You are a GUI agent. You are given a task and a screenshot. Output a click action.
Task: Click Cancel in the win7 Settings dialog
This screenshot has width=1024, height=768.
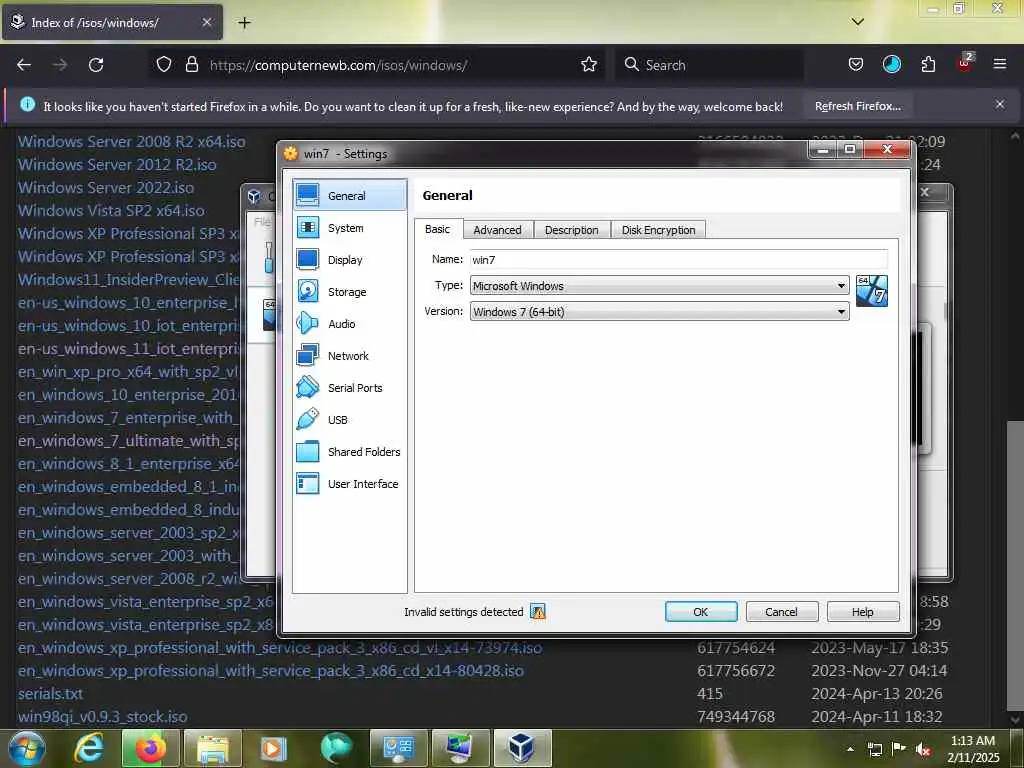click(x=782, y=612)
